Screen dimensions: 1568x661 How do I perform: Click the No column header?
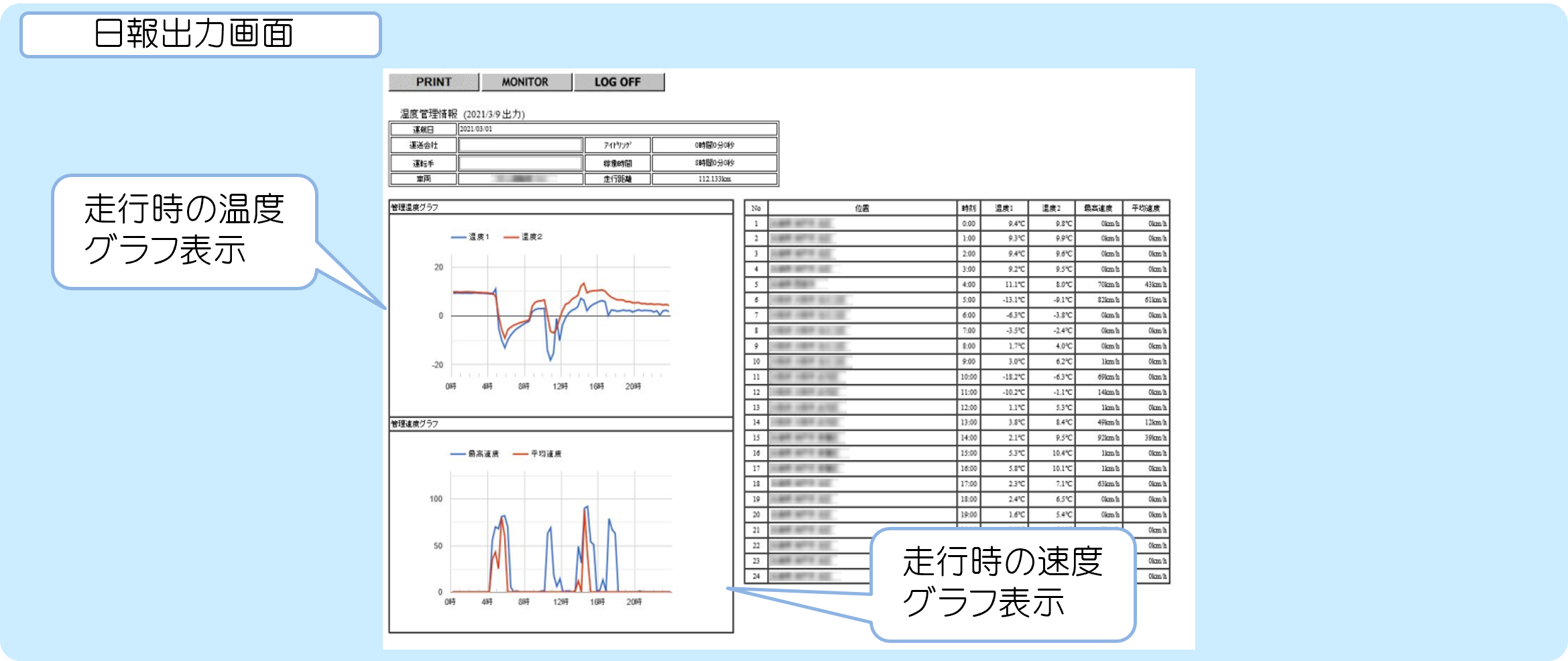(756, 208)
